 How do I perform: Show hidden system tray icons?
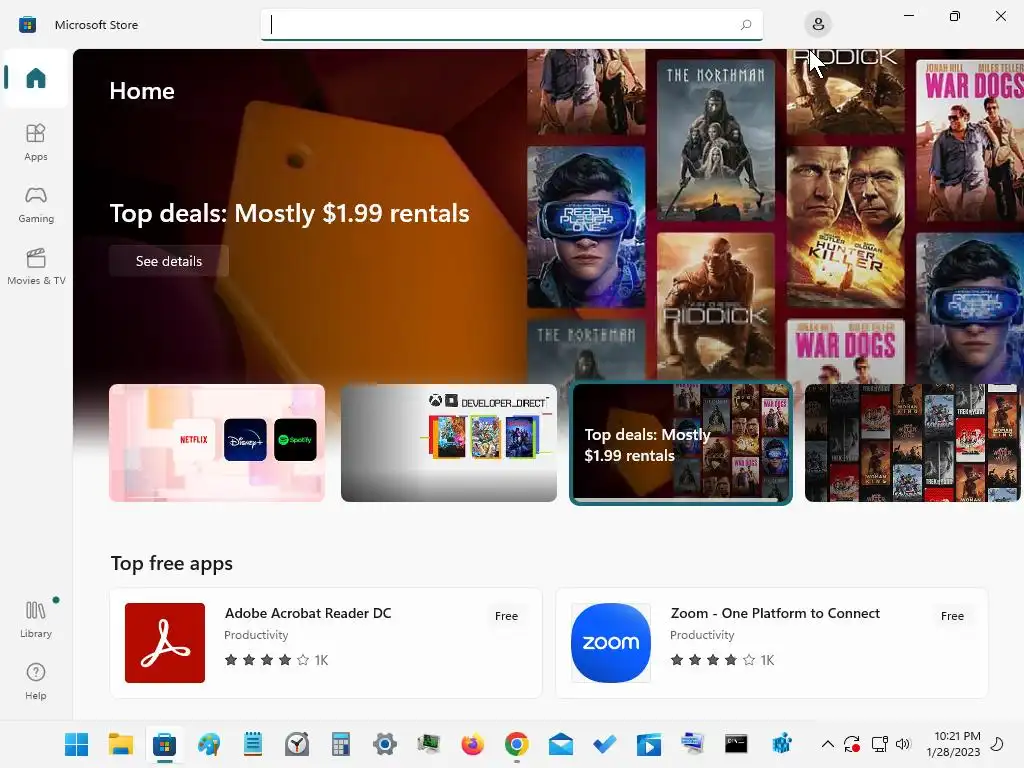coord(827,744)
